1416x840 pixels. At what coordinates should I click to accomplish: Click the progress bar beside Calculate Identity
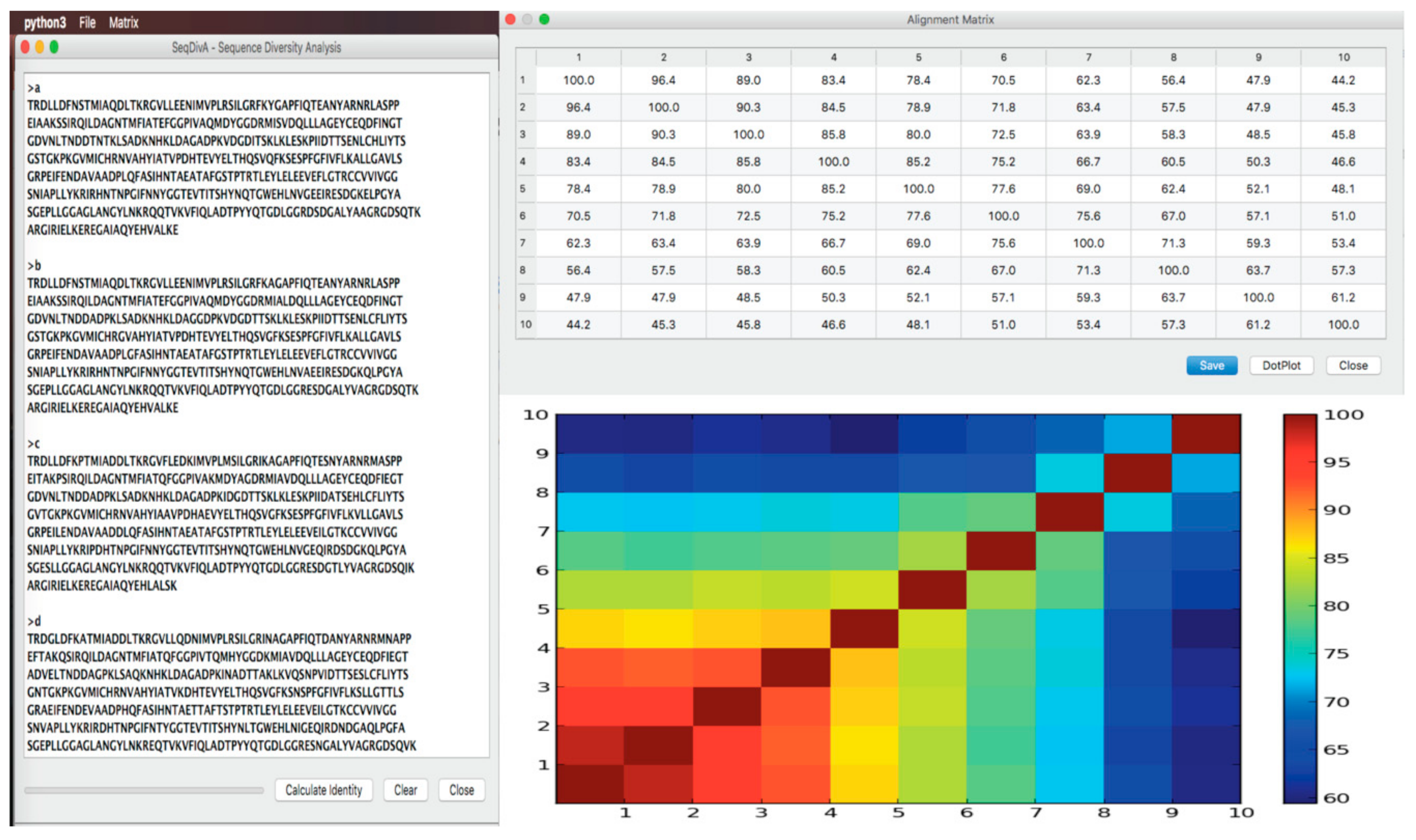click(144, 790)
